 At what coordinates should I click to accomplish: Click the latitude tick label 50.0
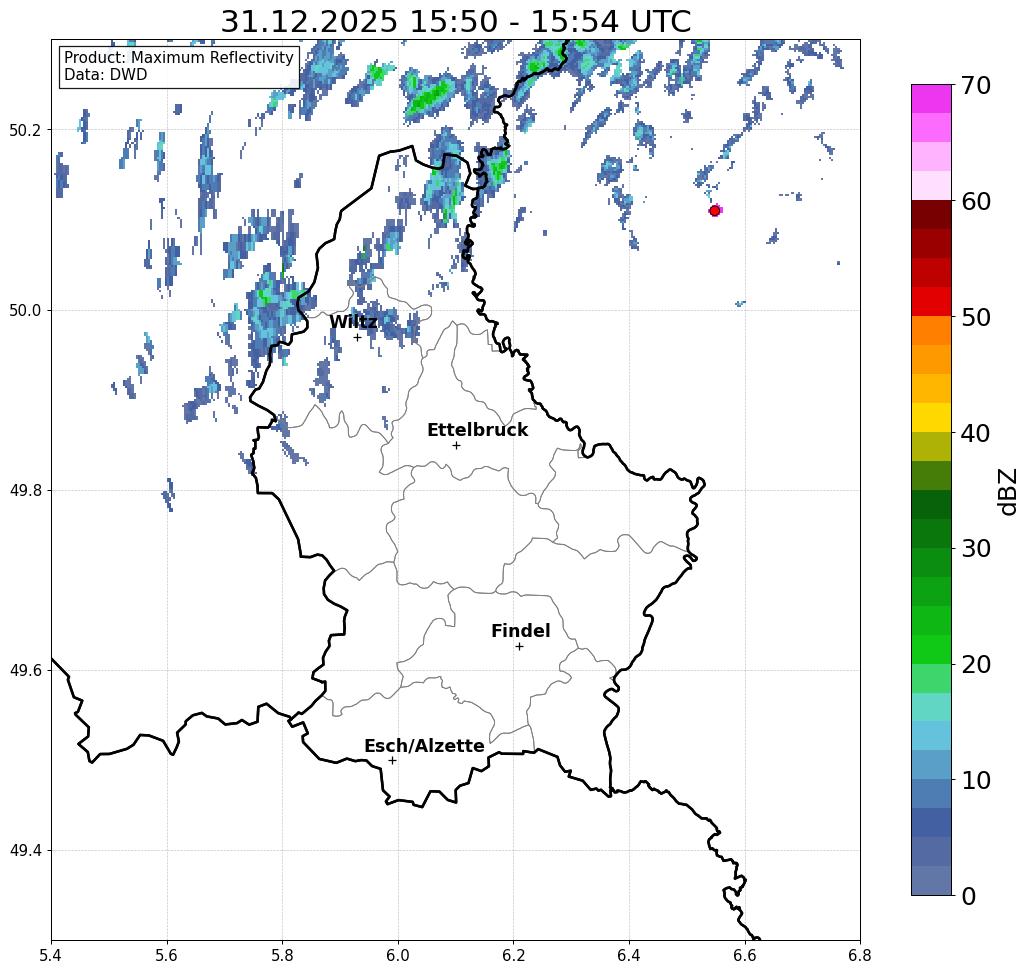pos(25,310)
